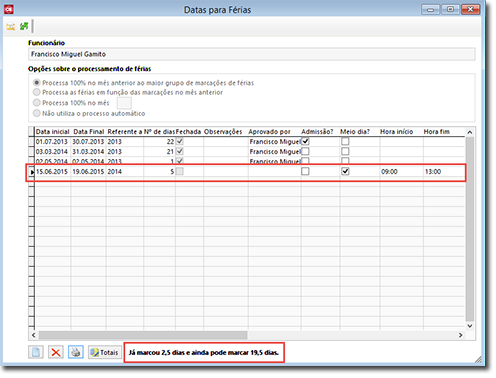Click the date cell 30.07.2013
This screenshot has height=378, width=496.
[88, 142]
